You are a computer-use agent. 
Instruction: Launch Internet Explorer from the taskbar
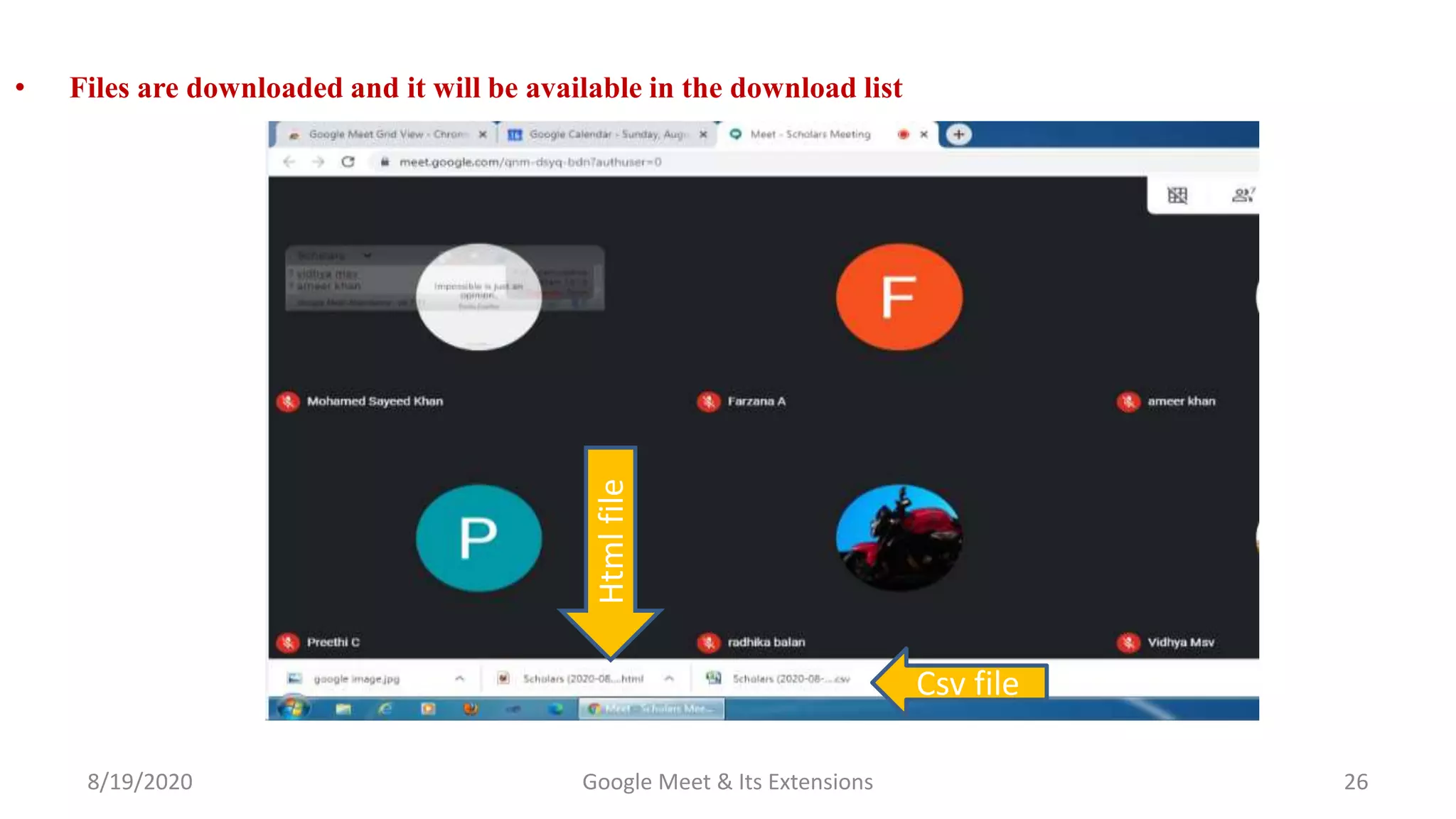click(x=385, y=709)
